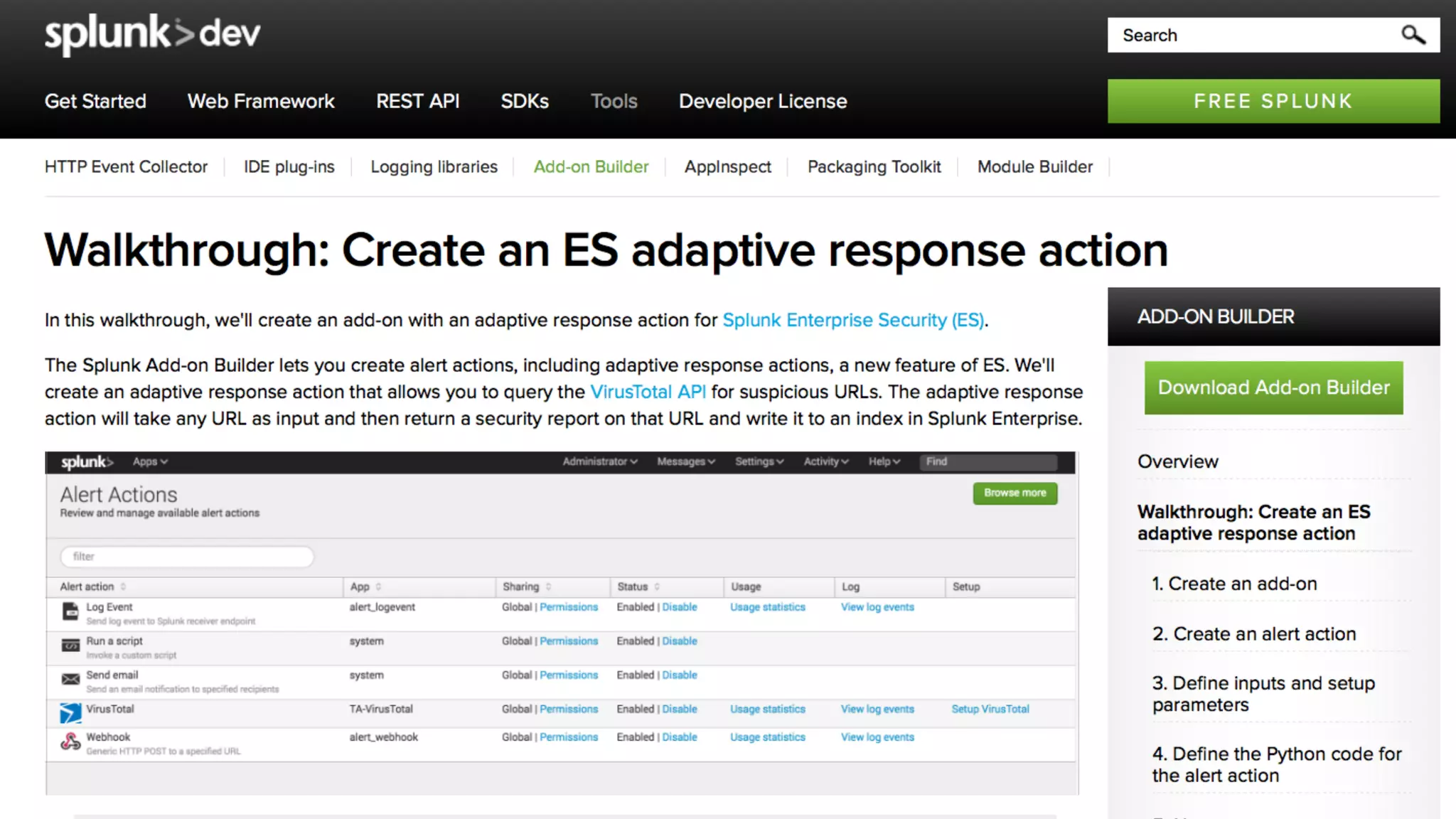Click Download Add-on Builder button
Image resolution: width=1456 pixels, height=819 pixels.
pyautogui.click(x=1273, y=388)
